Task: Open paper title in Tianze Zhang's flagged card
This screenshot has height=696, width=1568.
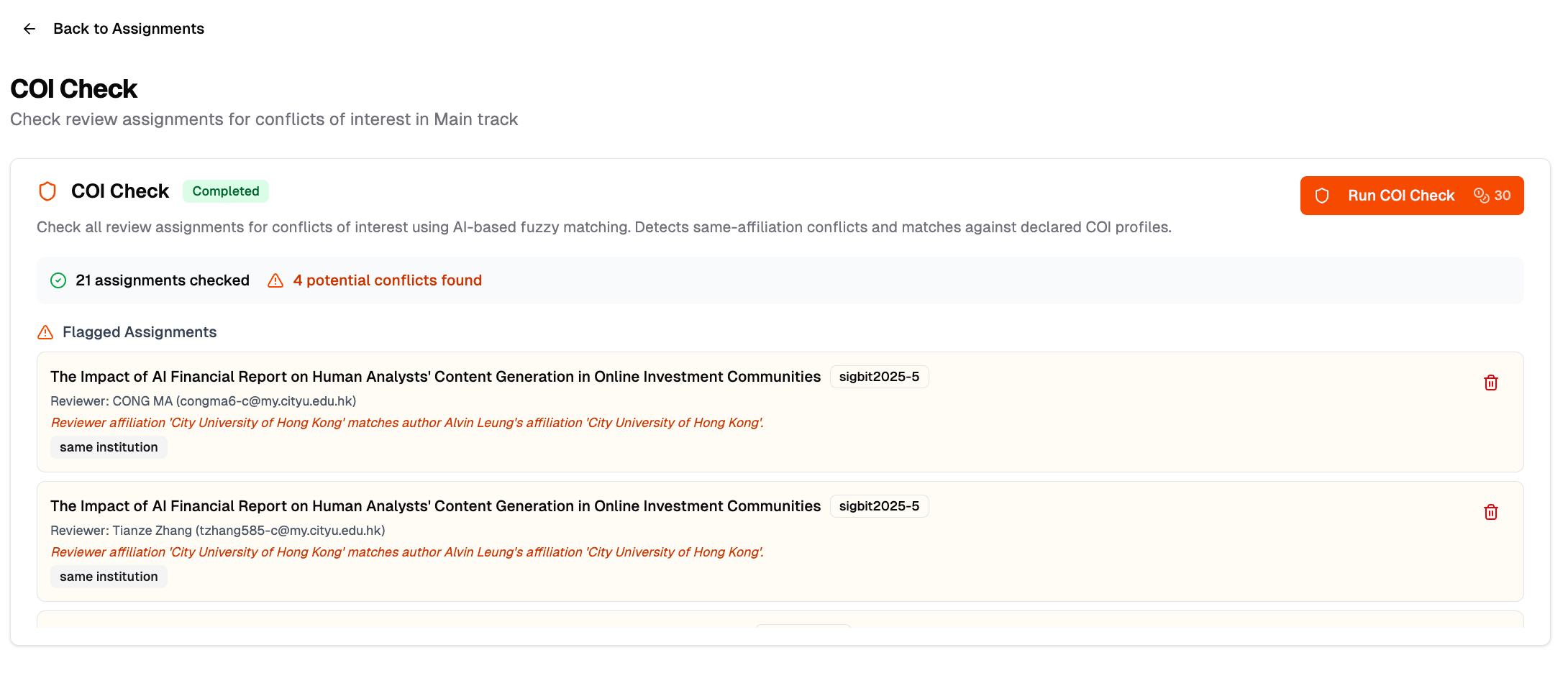Action: [x=435, y=506]
